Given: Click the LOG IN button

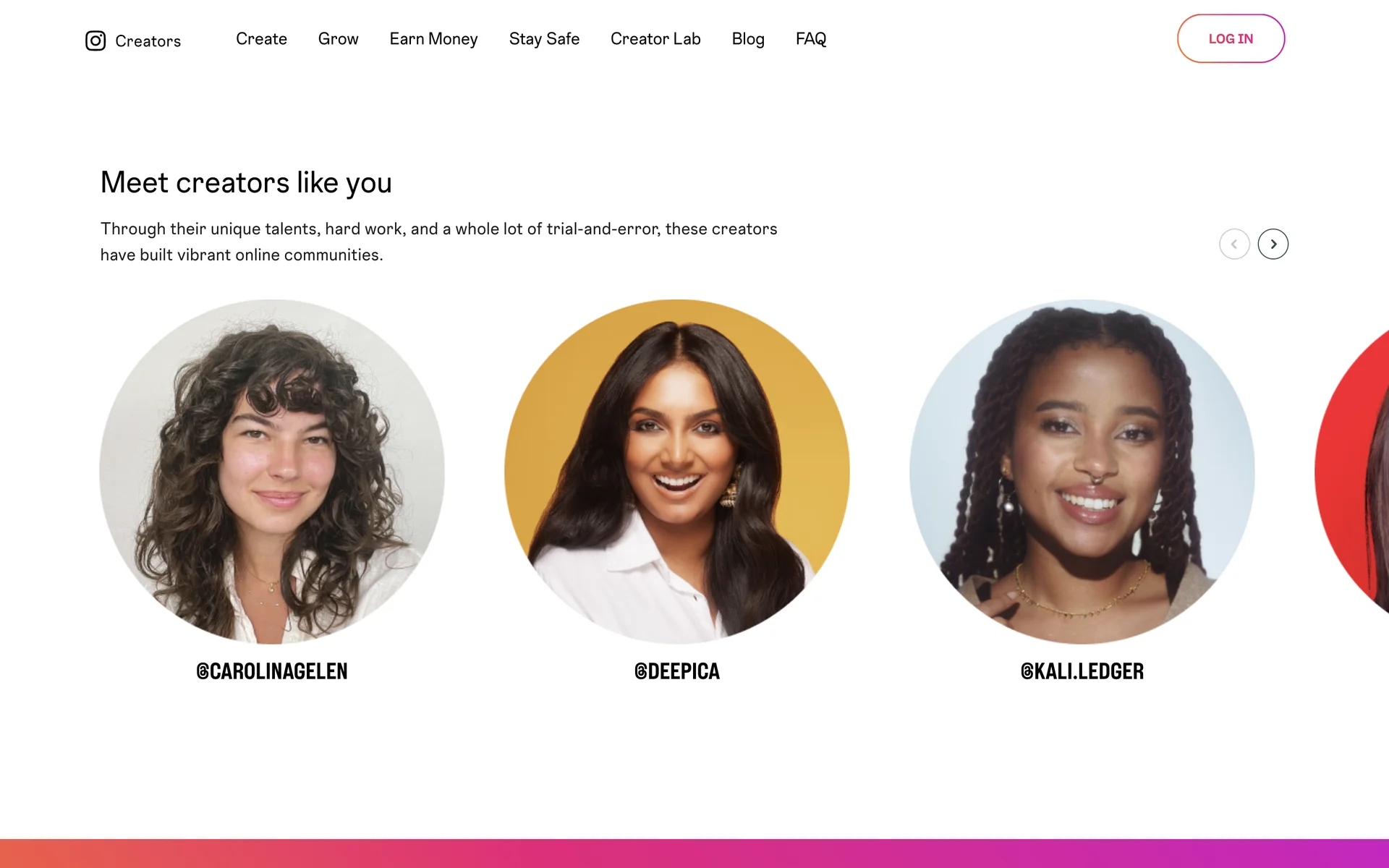Looking at the screenshot, I should pos(1231,38).
